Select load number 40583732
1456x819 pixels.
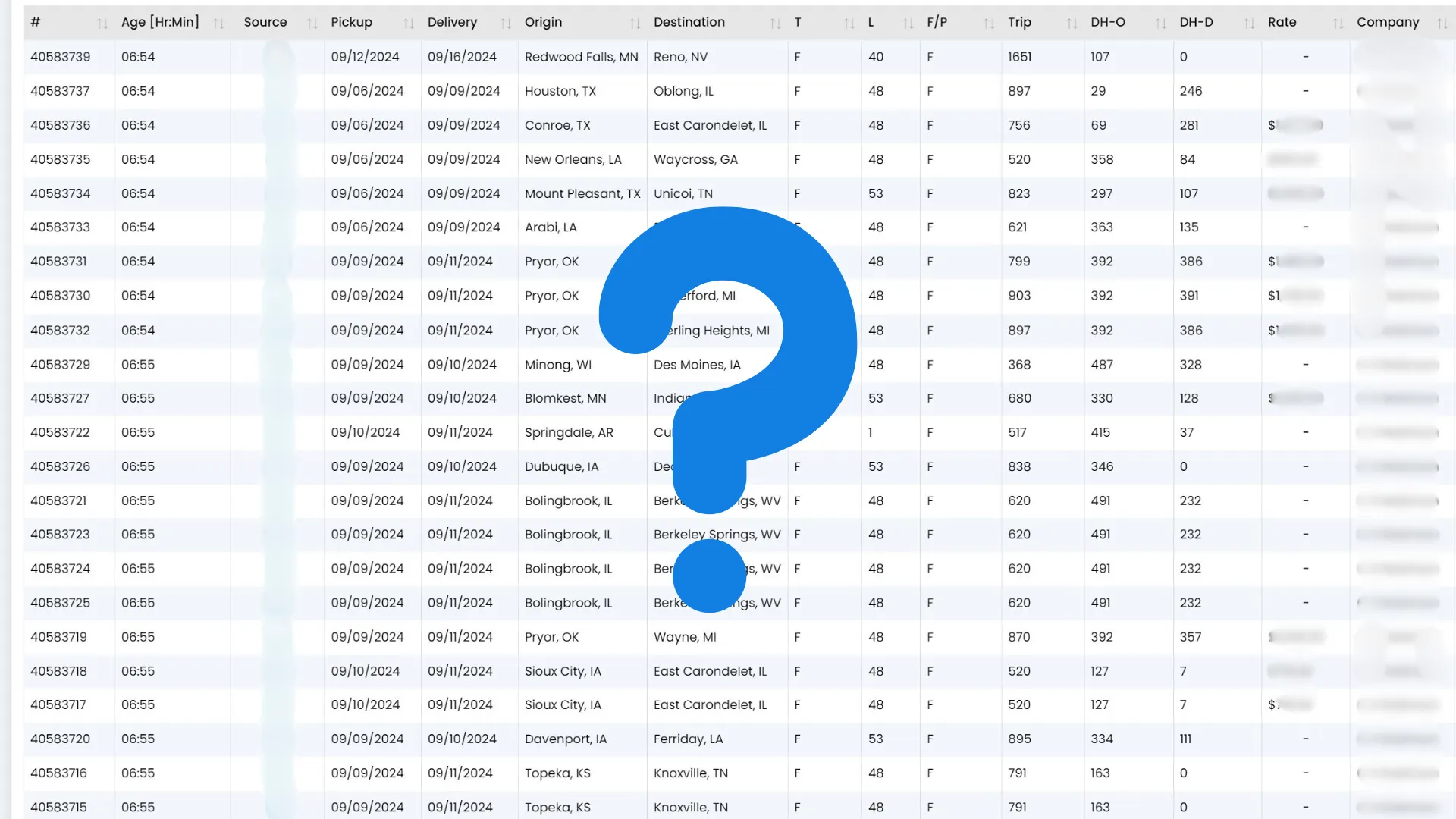60,330
